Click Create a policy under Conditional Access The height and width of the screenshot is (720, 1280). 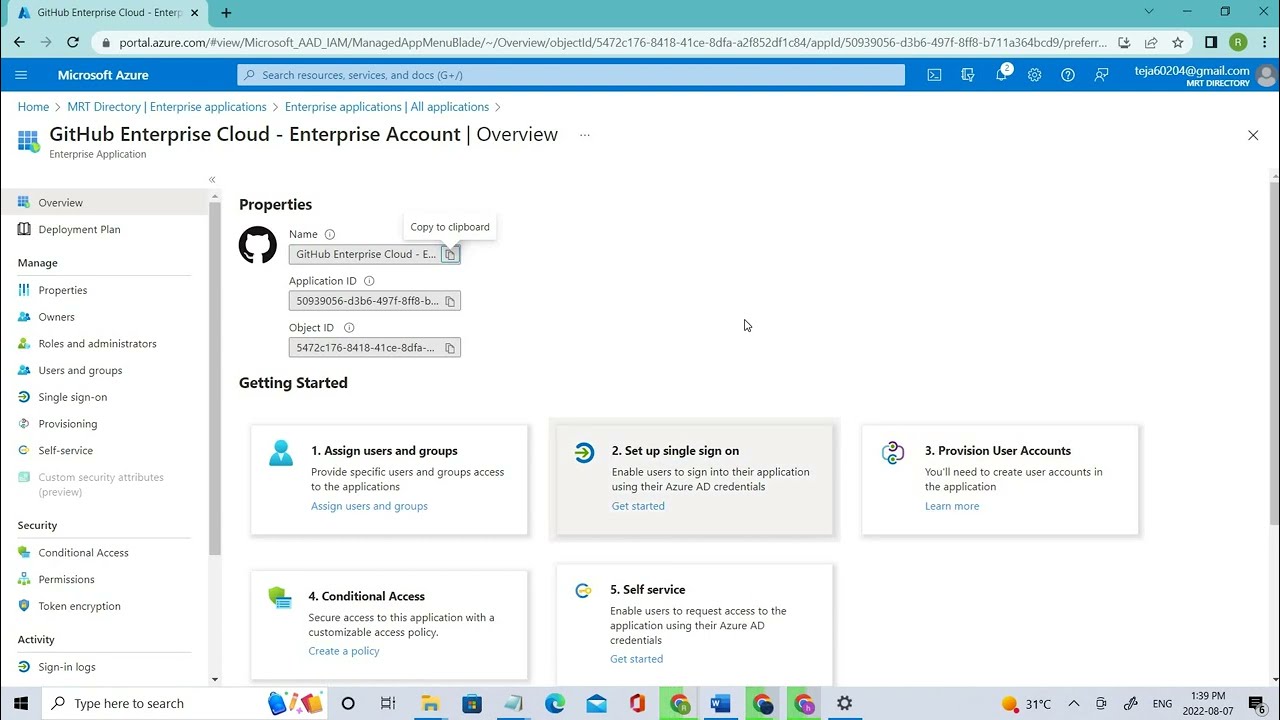(344, 651)
